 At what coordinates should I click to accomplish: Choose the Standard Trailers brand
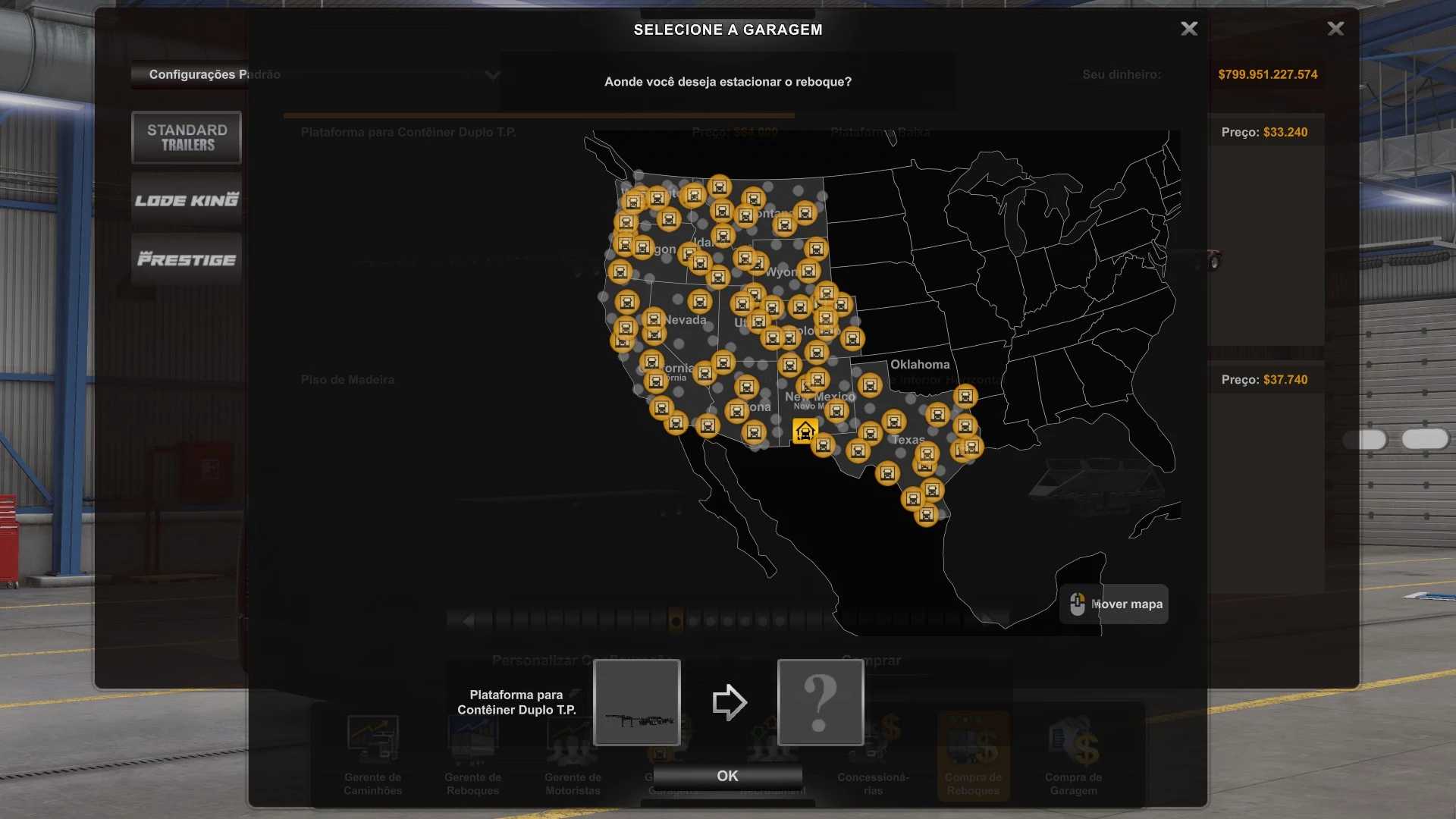[x=187, y=137]
